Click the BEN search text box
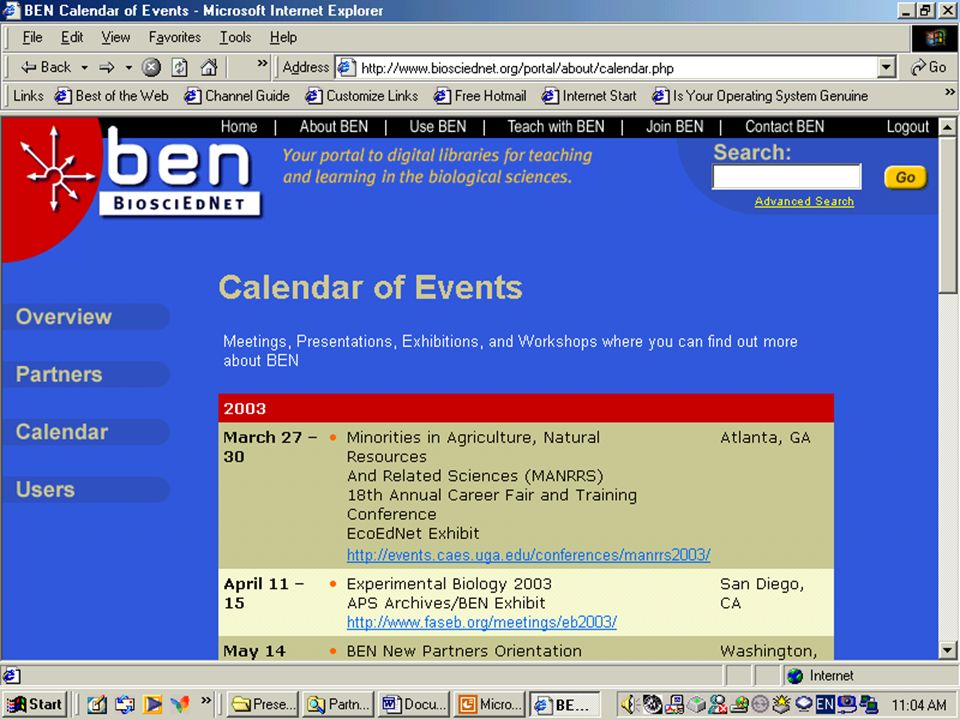 (x=787, y=177)
